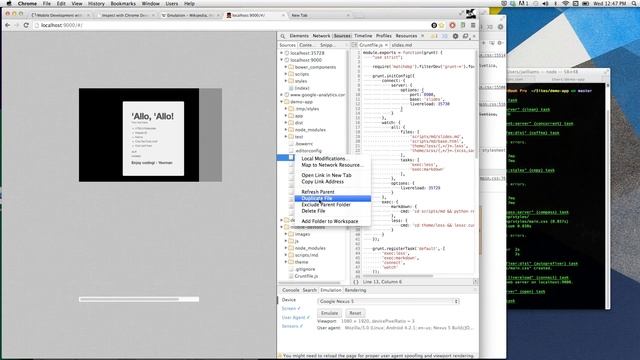640x360 pixels.
Task: Collapse the localhost:9000 tree node
Action: [281, 60]
